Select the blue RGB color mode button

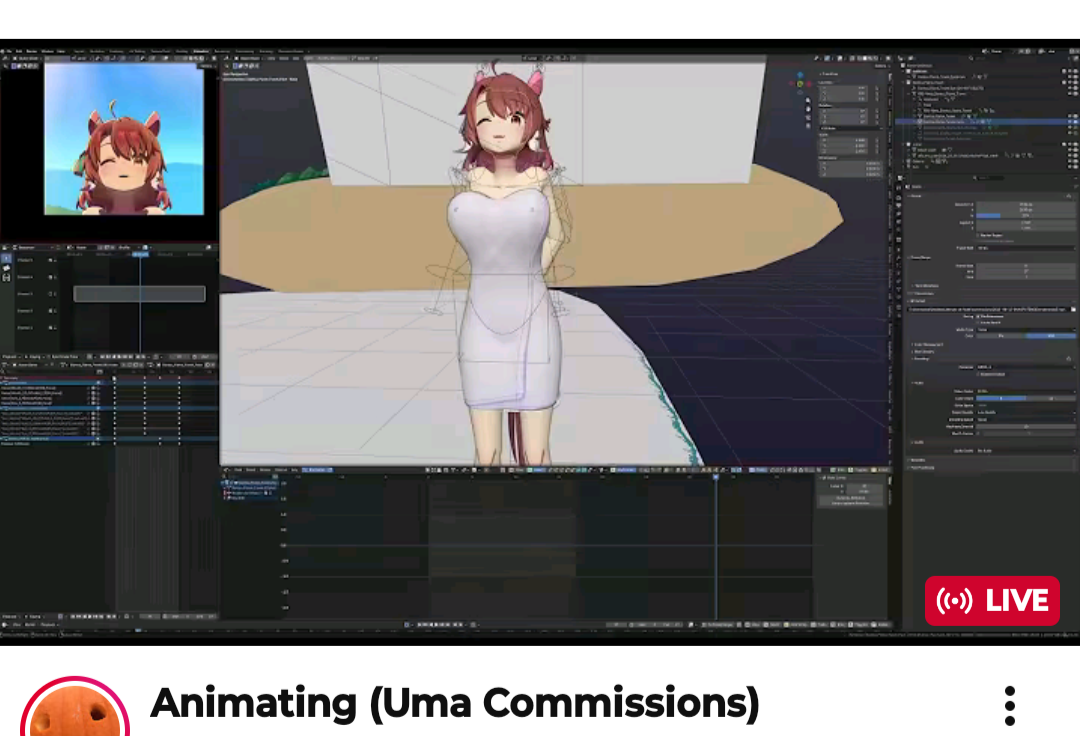tap(1050, 335)
